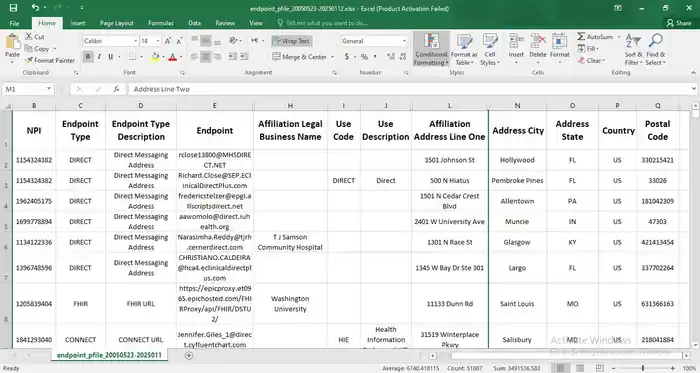Image resolution: width=700 pixels, height=373 pixels.
Task: Open the borders dropdown arrow
Action: click(141, 57)
